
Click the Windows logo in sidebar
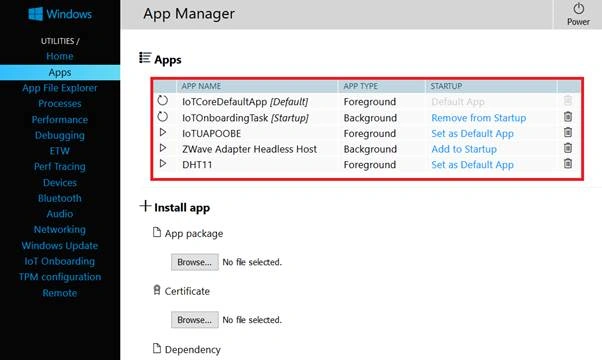tap(35, 14)
